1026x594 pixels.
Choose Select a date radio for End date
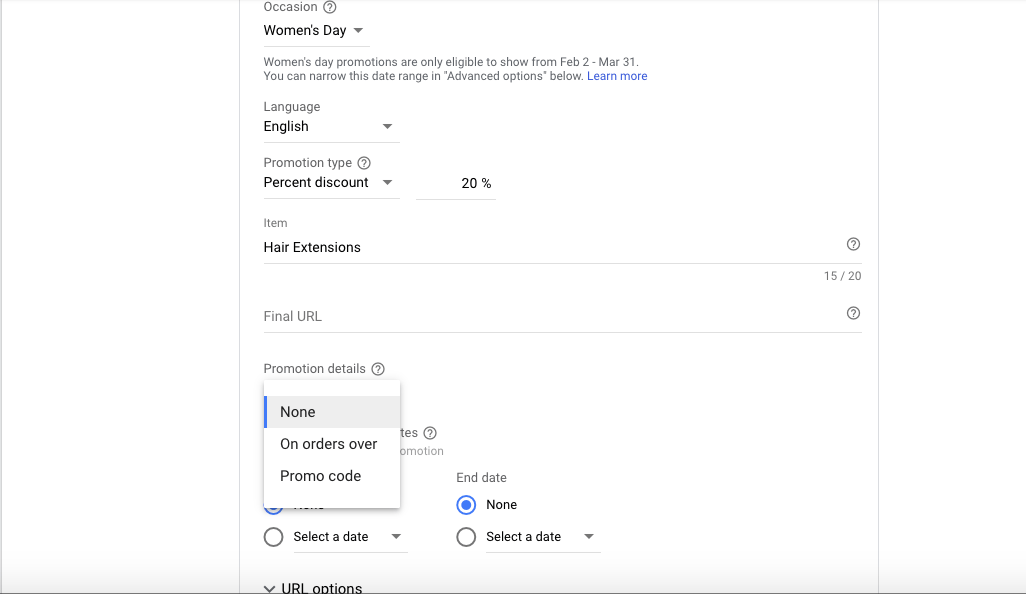(466, 537)
